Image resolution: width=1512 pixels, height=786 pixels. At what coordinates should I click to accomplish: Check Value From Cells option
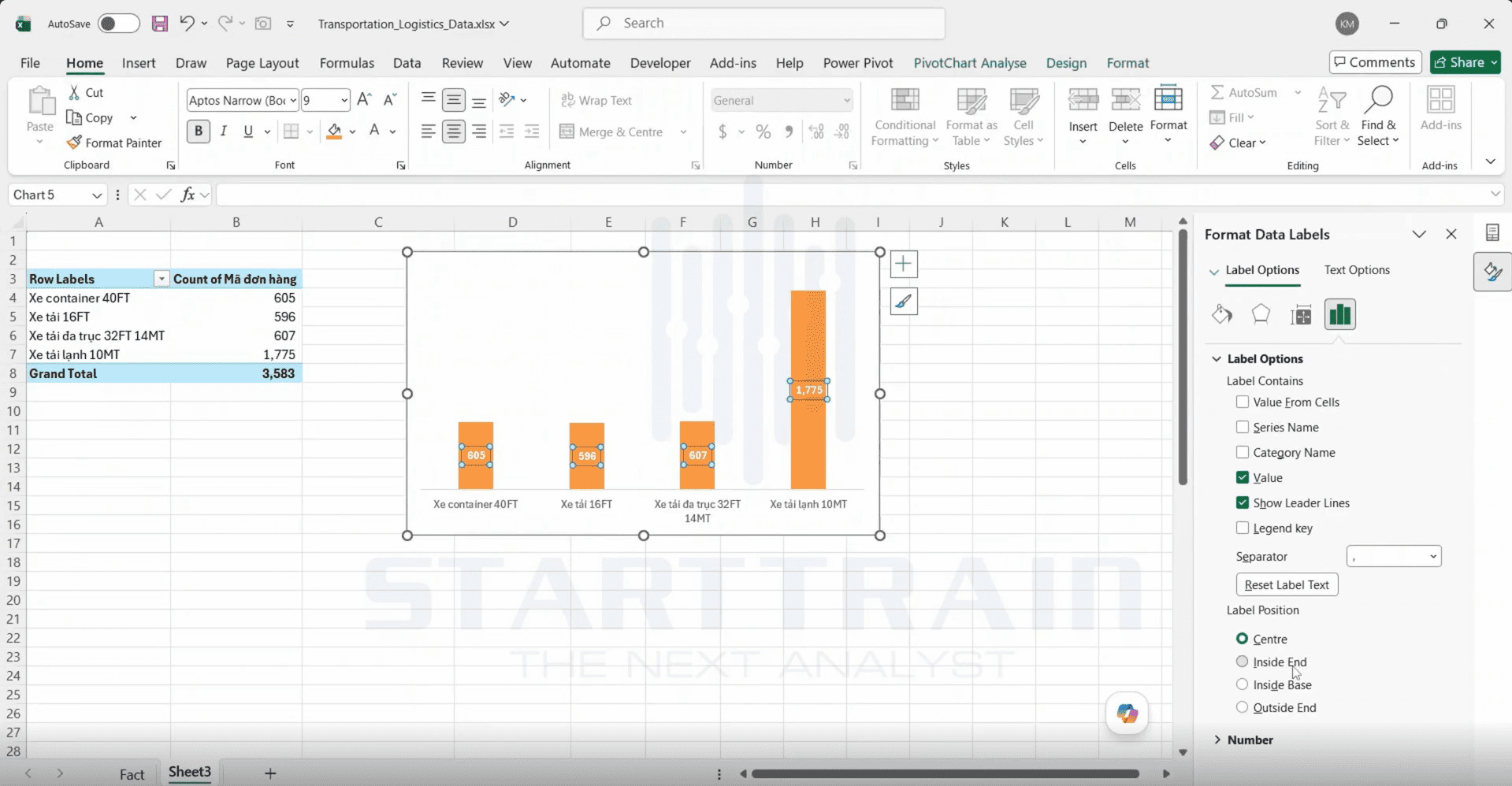pyautogui.click(x=1243, y=402)
